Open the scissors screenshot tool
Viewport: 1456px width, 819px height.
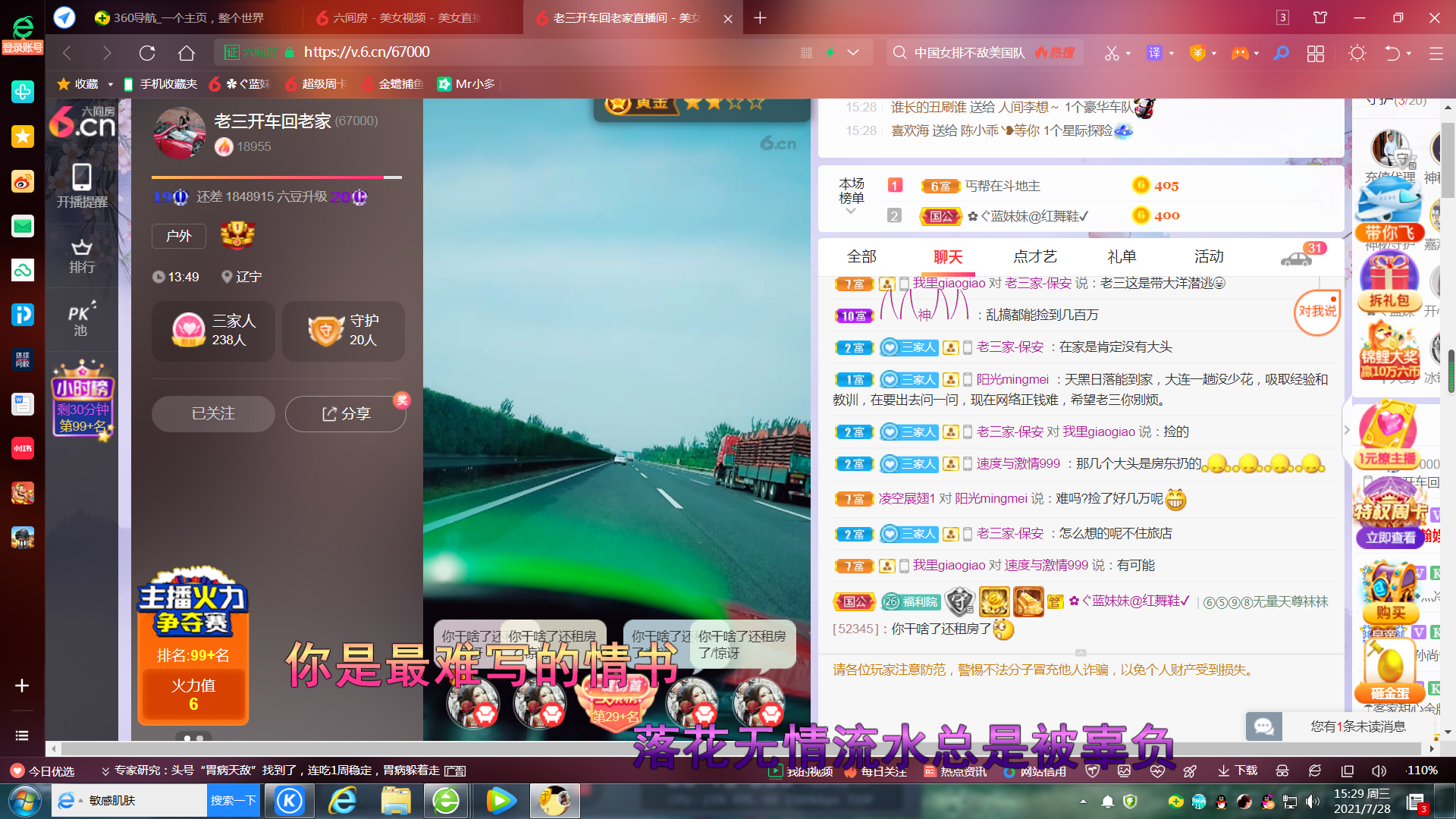pos(1112,53)
